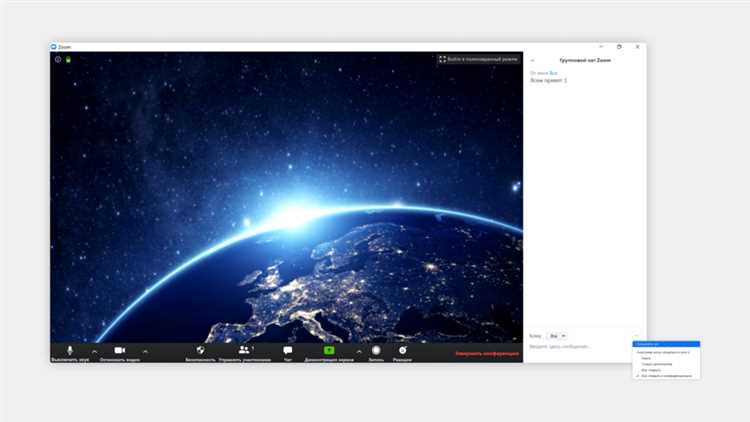The width and height of the screenshot is (750, 422).
Task: Open the chat recipient dropdown
Action: click(557, 336)
